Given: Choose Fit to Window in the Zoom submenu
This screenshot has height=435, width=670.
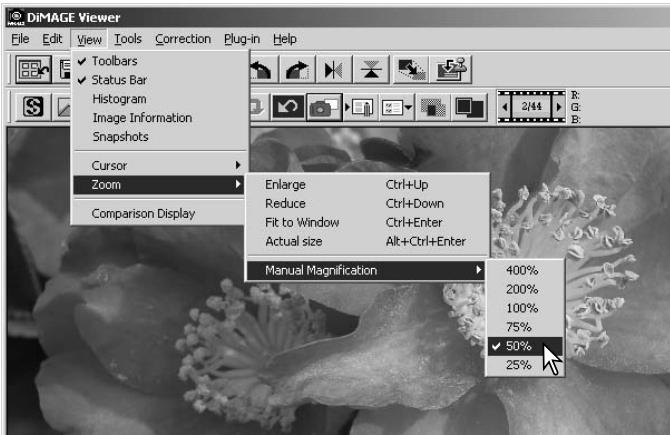Looking at the screenshot, I should click(367, 222).
